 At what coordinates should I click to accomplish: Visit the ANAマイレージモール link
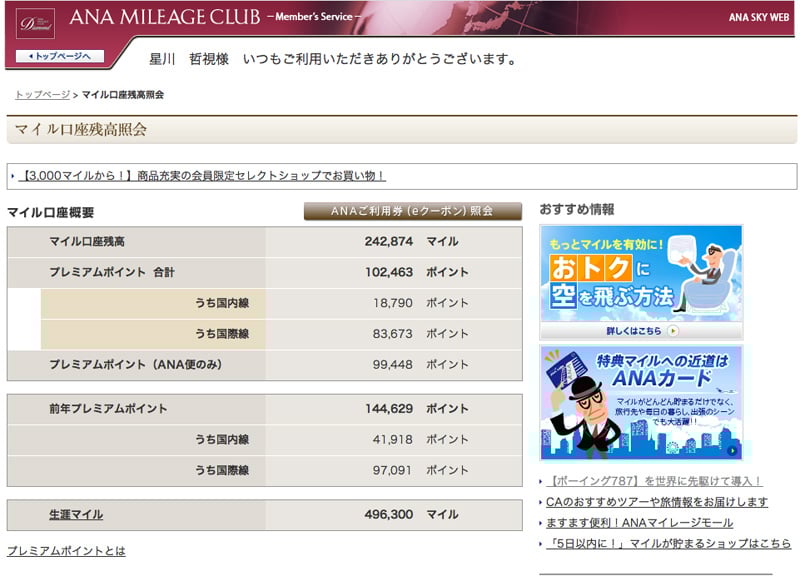pyautogui.click(x=640, y=523)
